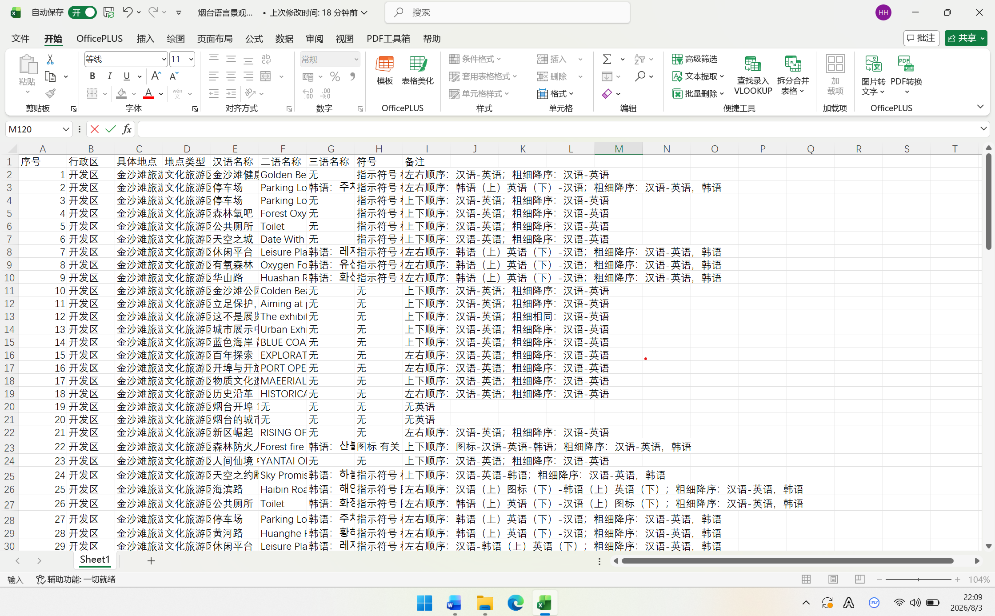Screen dimensions: 995x616
Task: Click the Save icon in title bar
Action: coord(109,12)
